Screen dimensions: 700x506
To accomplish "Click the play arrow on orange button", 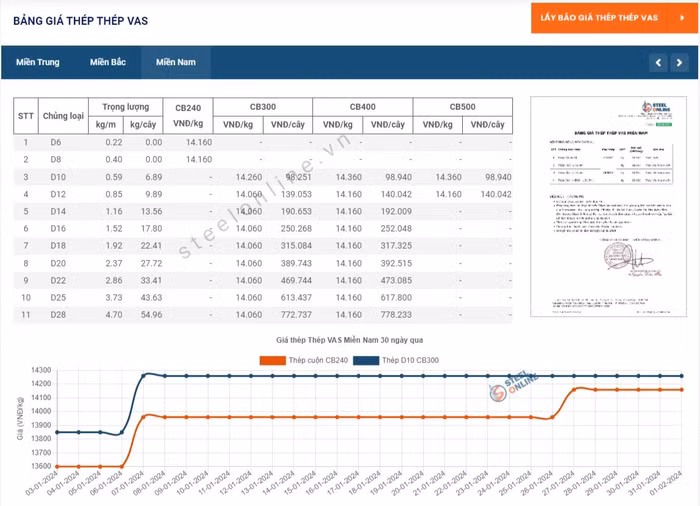I will click(x=667, y=18).
